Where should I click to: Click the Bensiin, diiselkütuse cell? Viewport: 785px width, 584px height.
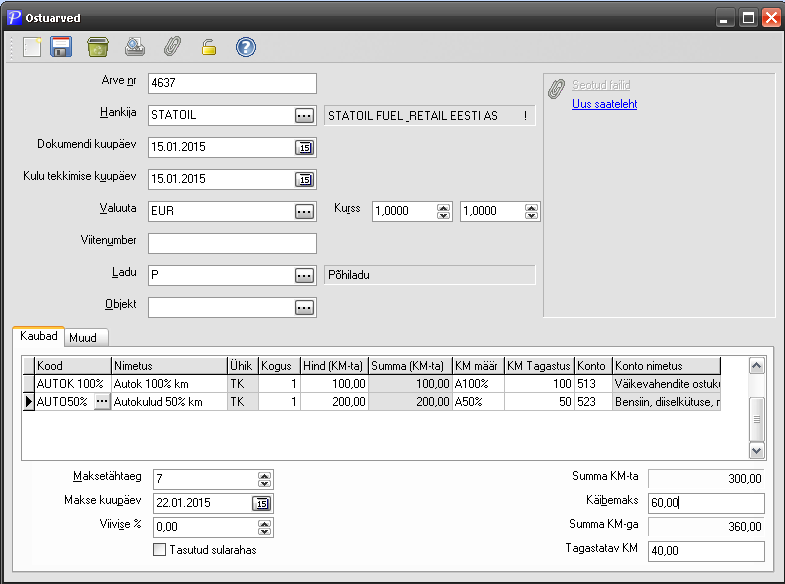tap(666, 402)
